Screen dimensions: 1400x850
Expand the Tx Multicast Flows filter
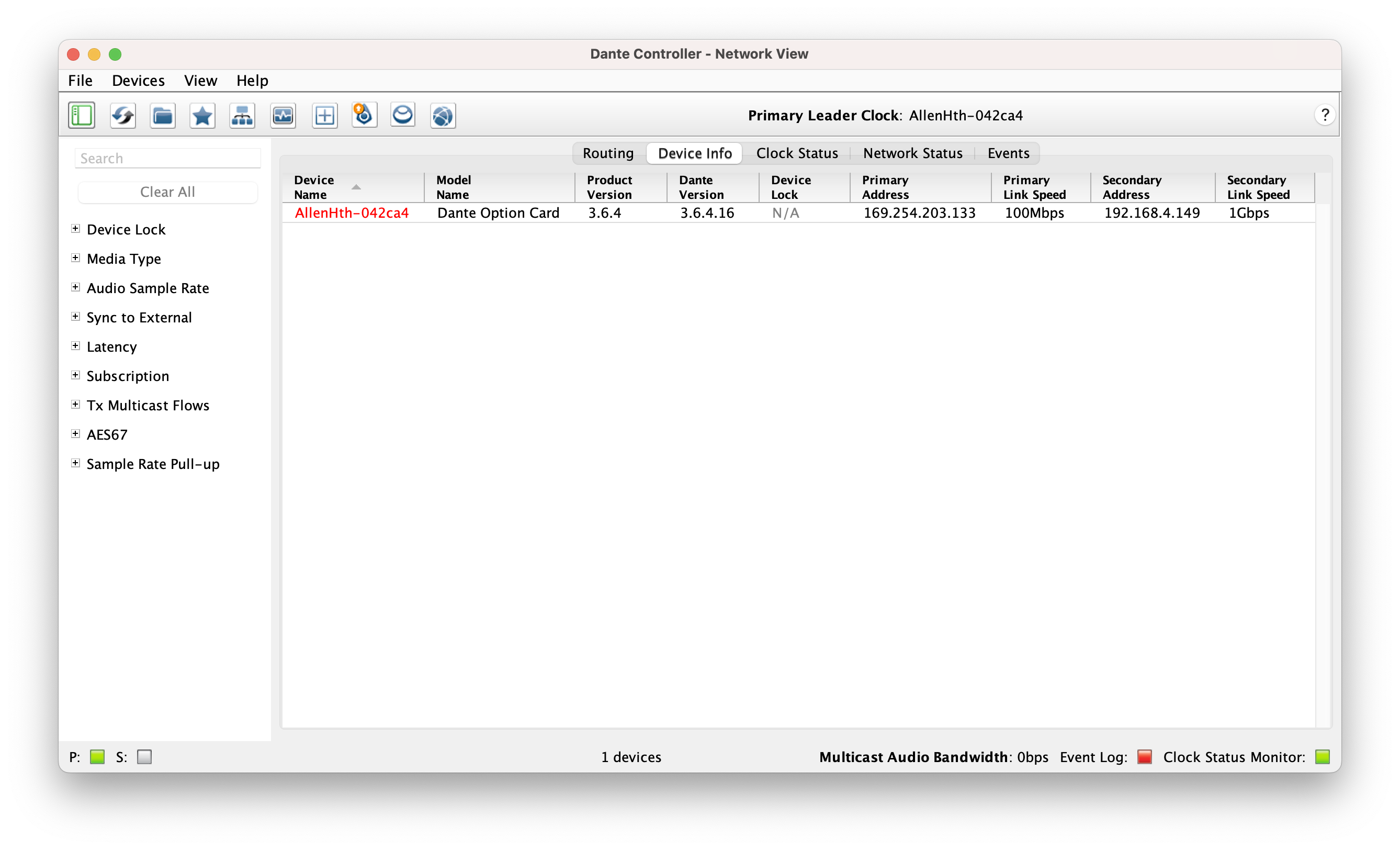click(75, 404)
